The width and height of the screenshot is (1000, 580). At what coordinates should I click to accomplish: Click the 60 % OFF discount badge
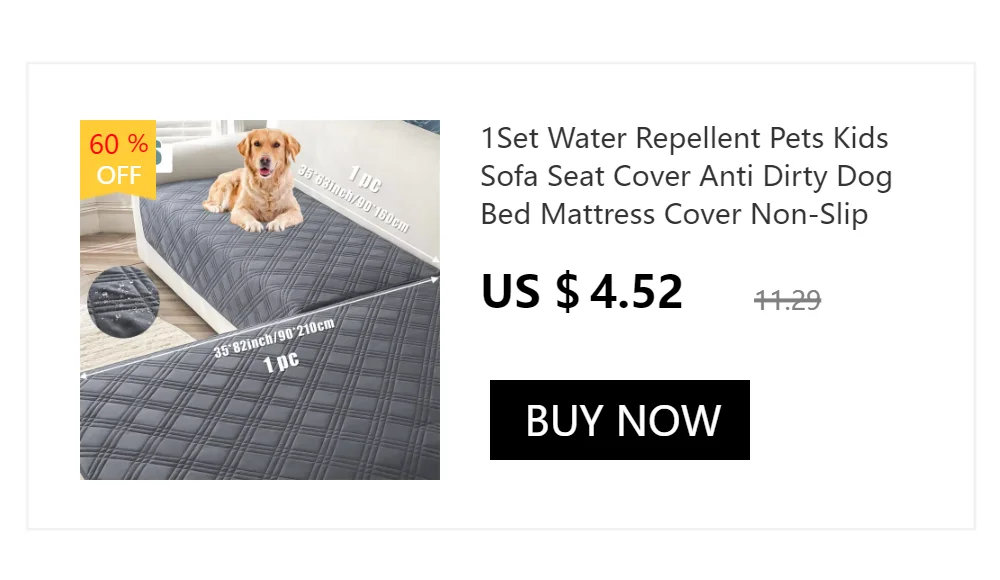(118, 160)
